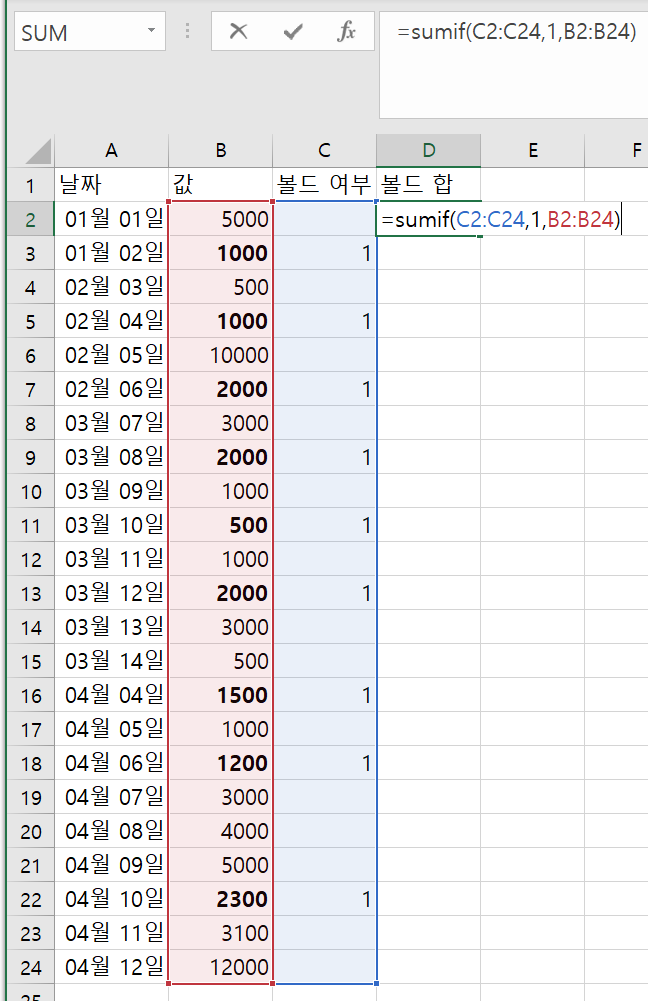The height and width of the screenshot is (1001, 648).
Task: Select column E header
Action: tap(532, 151)
